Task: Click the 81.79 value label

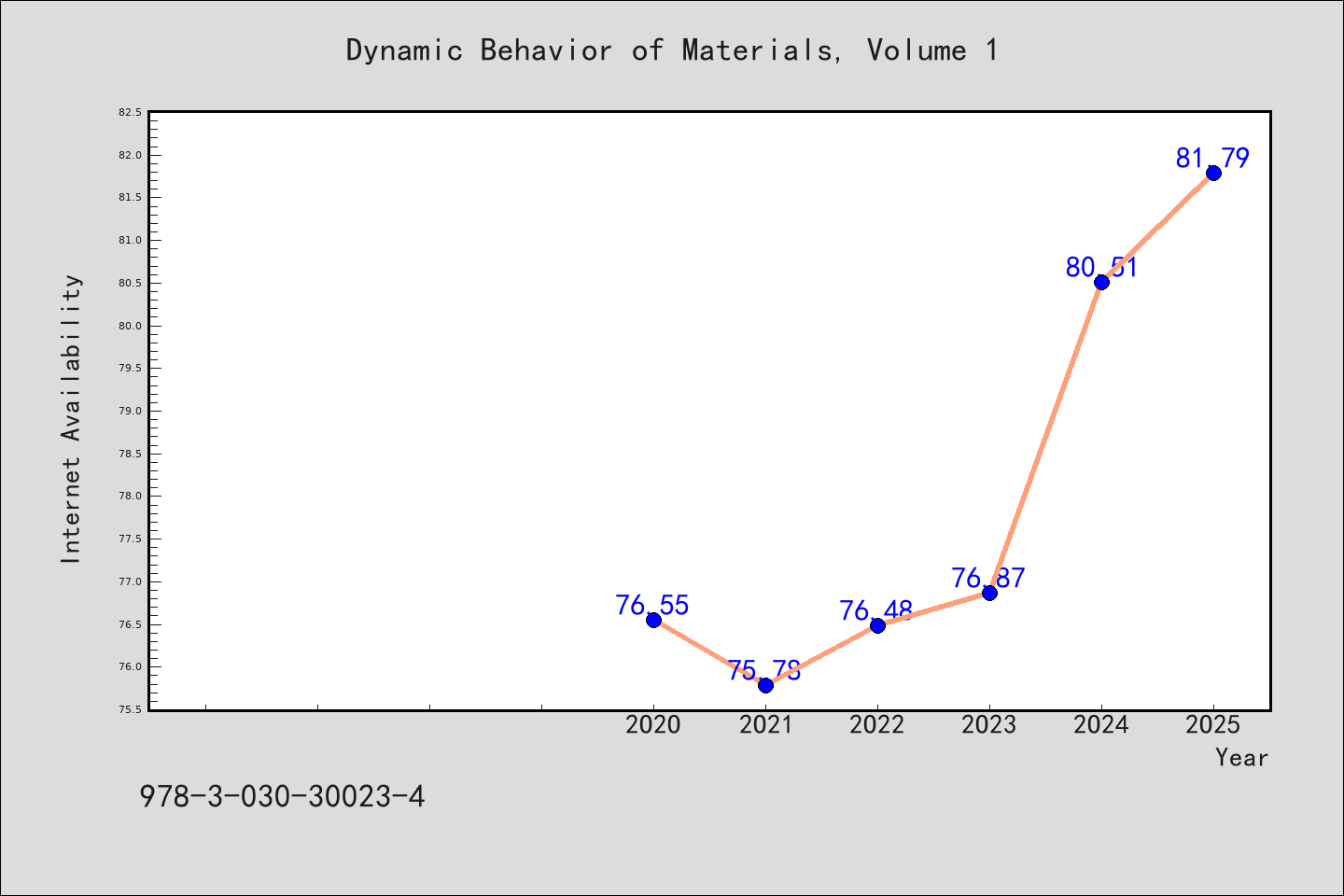Action: click(x=1212, y=159)
